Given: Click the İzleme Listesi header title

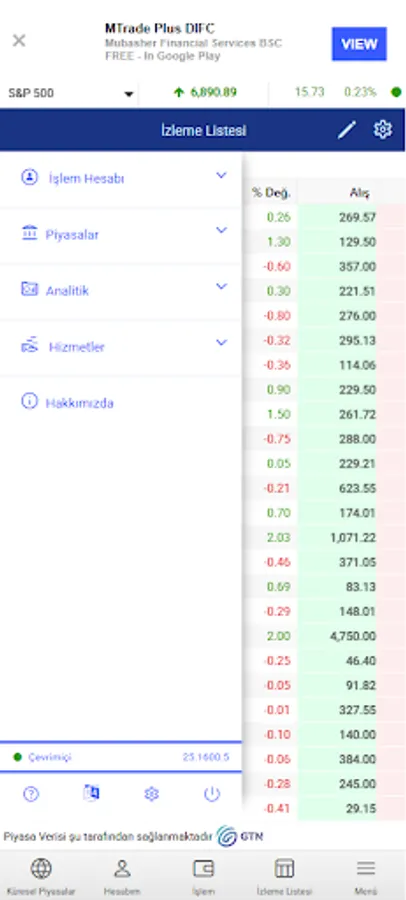Looking at the screenshot, I should [x=203, y=131].
